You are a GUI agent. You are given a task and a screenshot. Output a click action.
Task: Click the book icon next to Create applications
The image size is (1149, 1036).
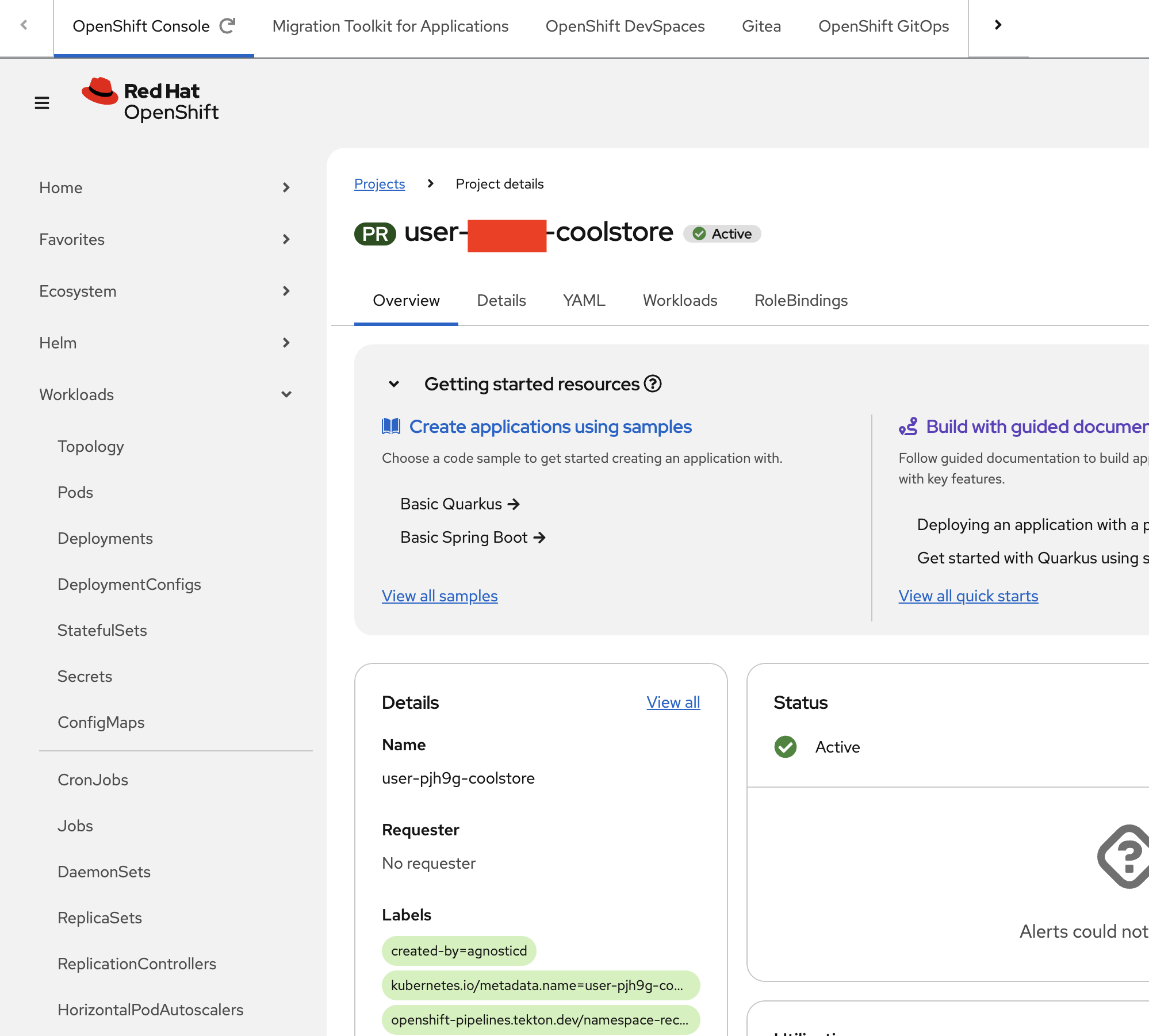[x=391, y=426]
